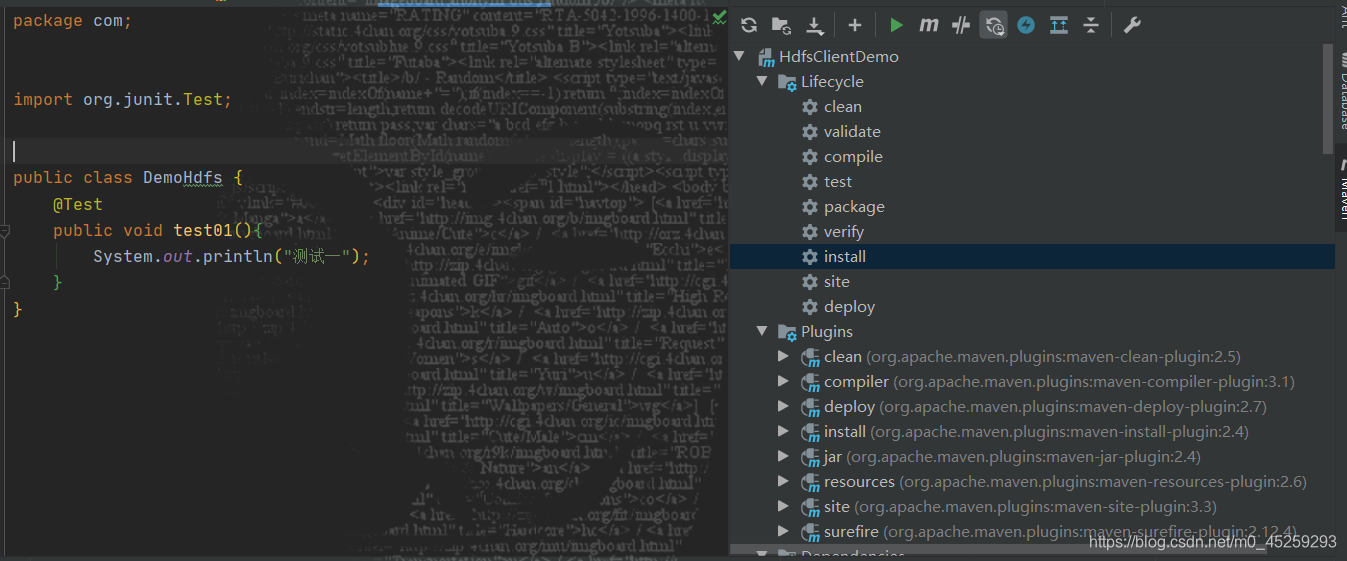Run Maven build with green play icon
This screenshot has height=561, width=1347.
(x=896, y=26)
